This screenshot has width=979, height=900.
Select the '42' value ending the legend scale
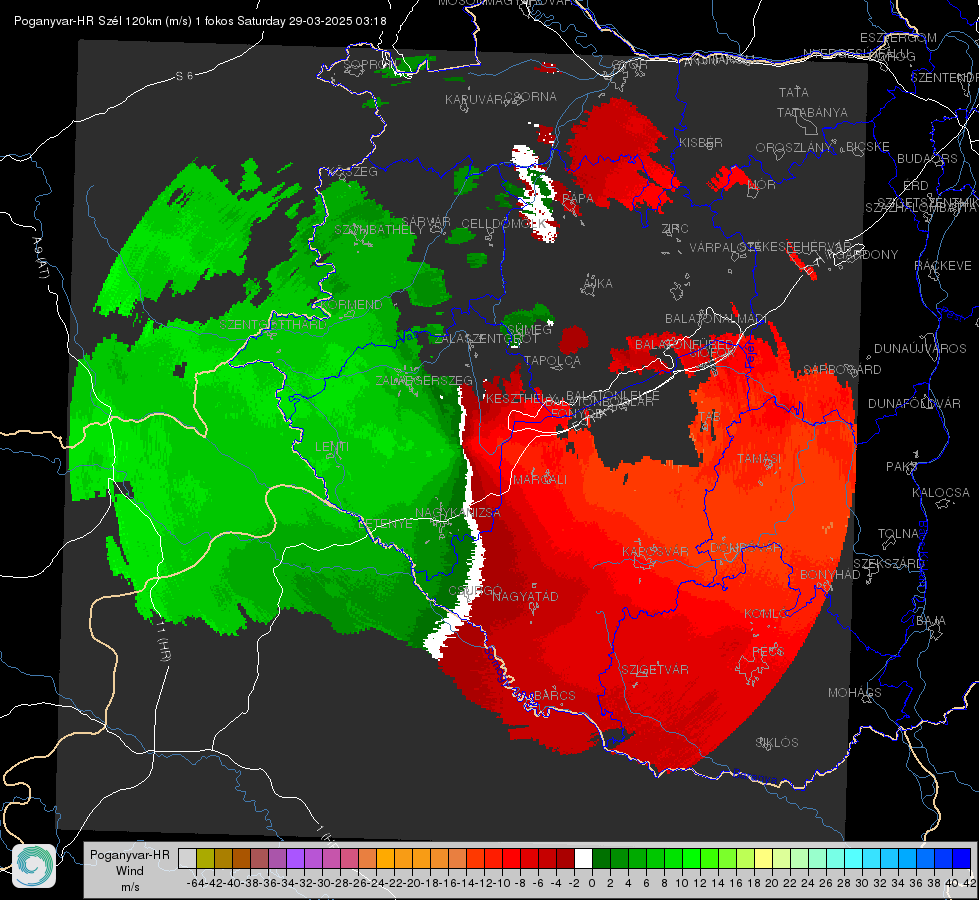pyautogui.click(x=969, y=883)
